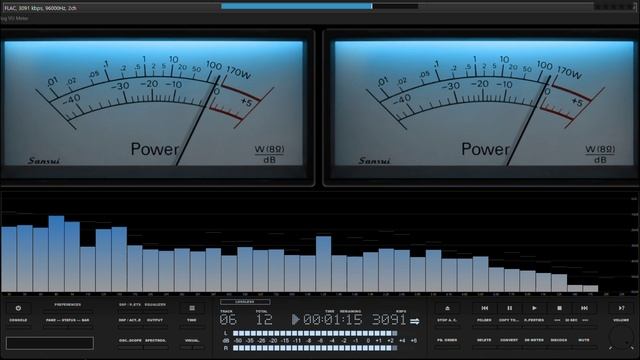Click the elapsed time 00:01:15 display
The width and height of the screenshot is (640, 360).
tap(333, 320)
